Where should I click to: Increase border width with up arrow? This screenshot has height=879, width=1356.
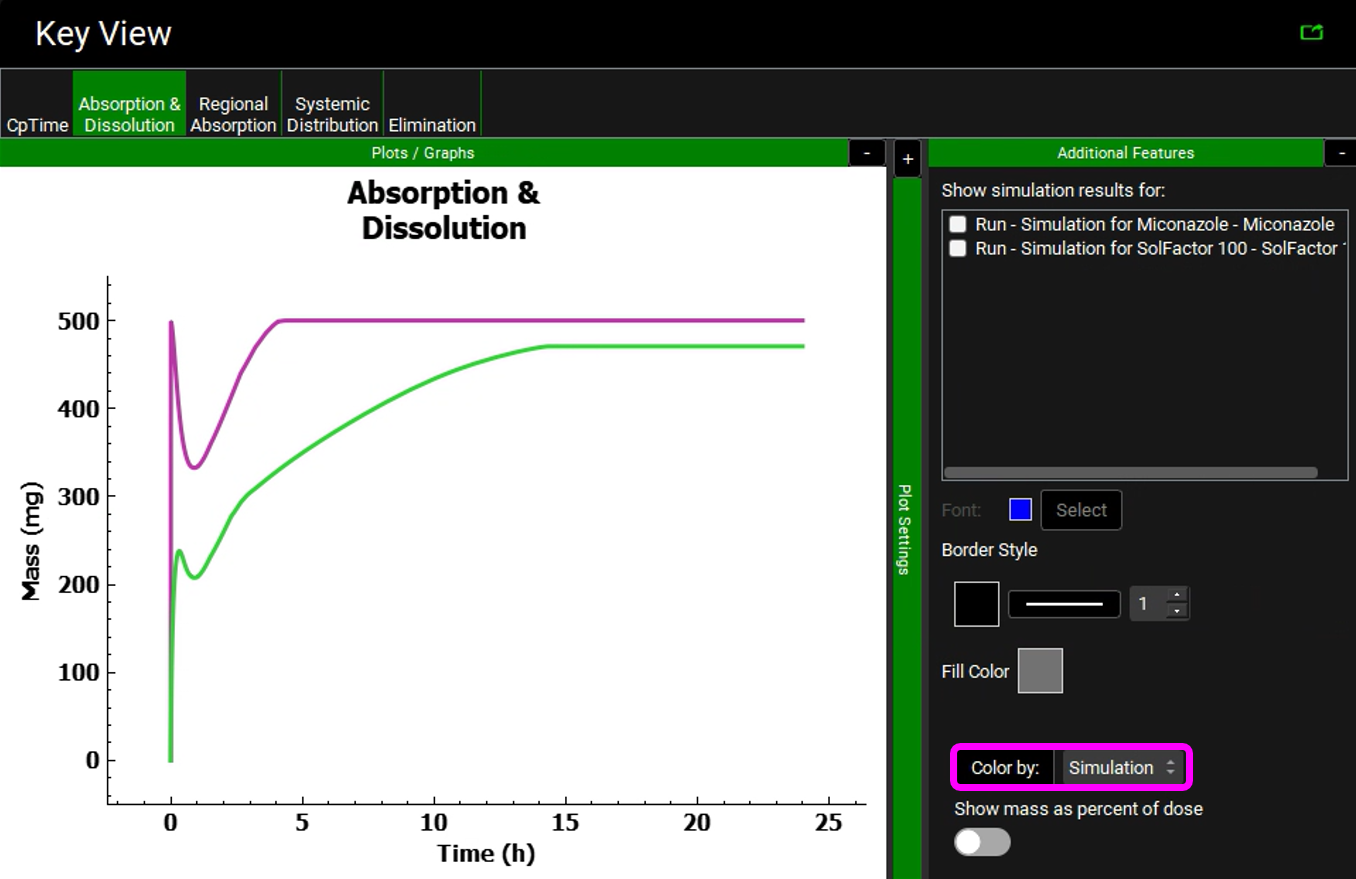click(1177, 596)
